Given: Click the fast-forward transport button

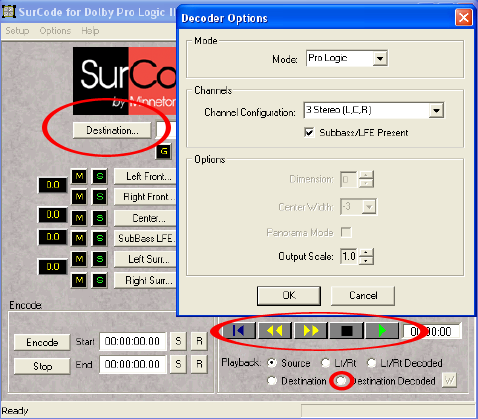Looking at the screenshot, I should pyautogui.click(x=311, y=331).
